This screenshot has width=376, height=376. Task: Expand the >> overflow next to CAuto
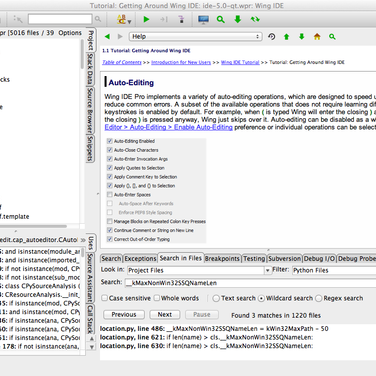(82, 240)
